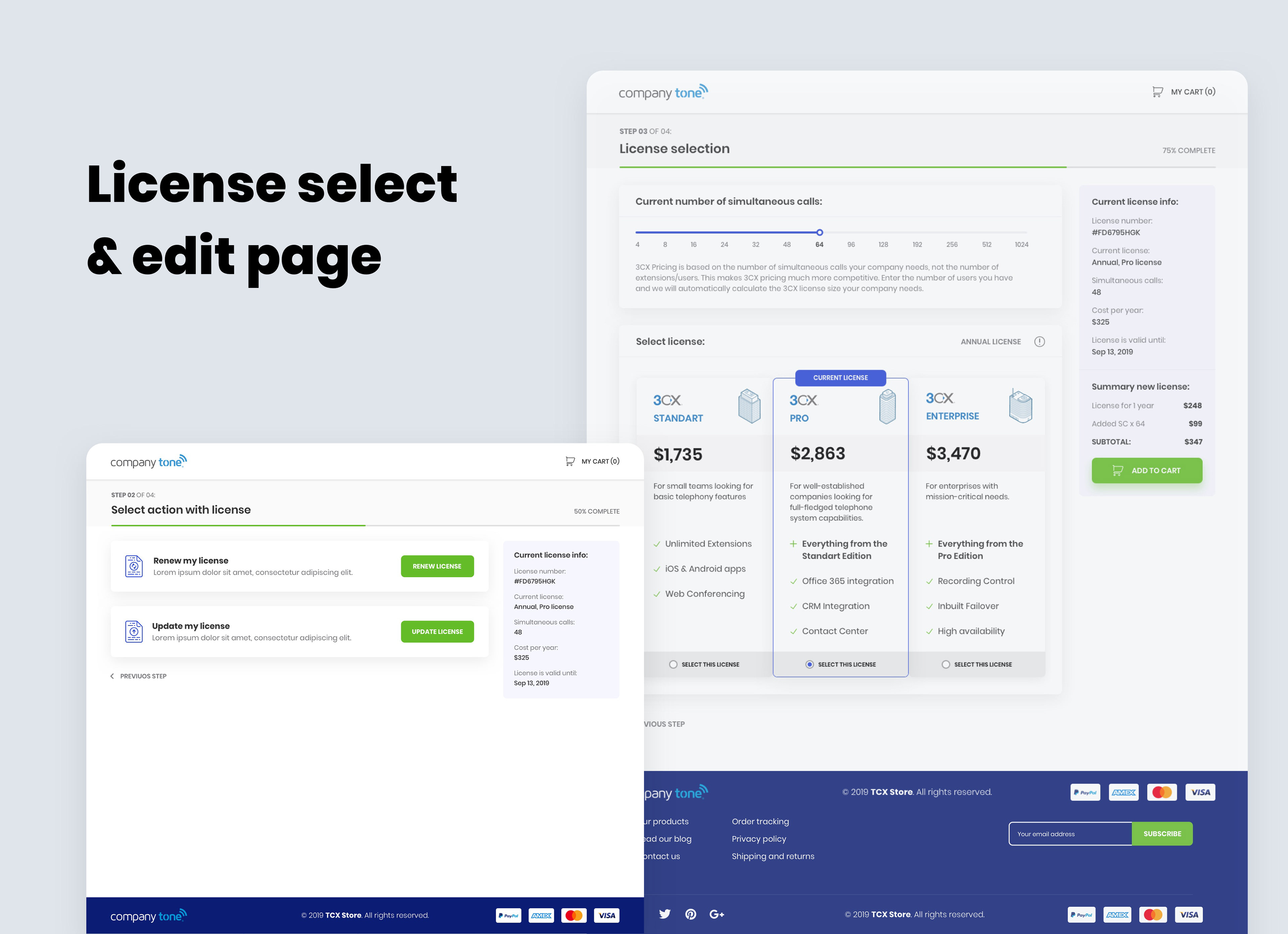
Task: Set slider to 16 calls mark
Action: pyautogui.click(x=693, y=244)
